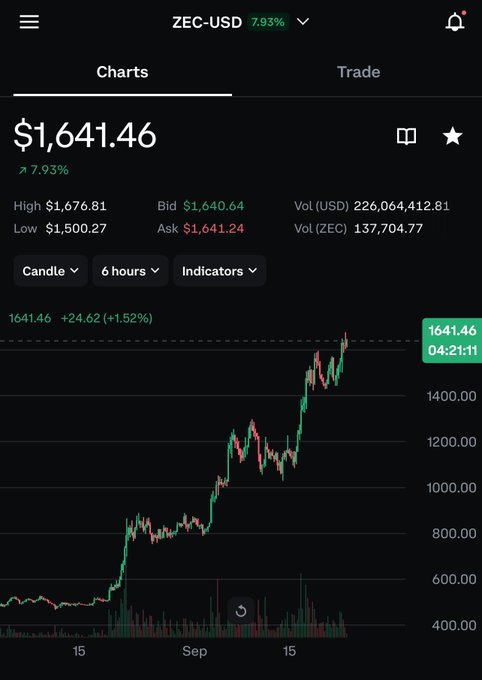
Task: Tap the 1000.00 price axis label
Action: point(452,488)
